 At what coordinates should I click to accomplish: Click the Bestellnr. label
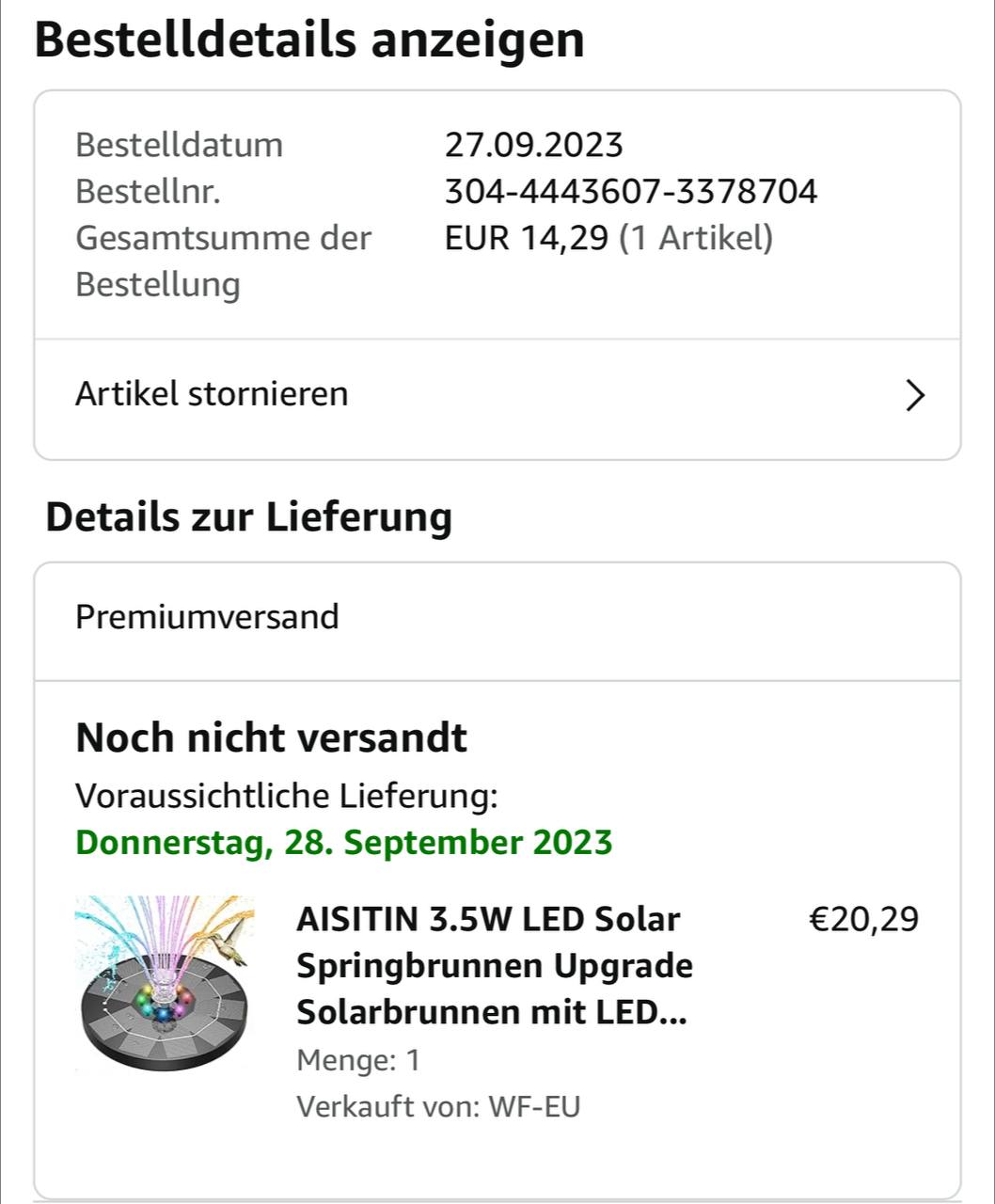(148, 192)
